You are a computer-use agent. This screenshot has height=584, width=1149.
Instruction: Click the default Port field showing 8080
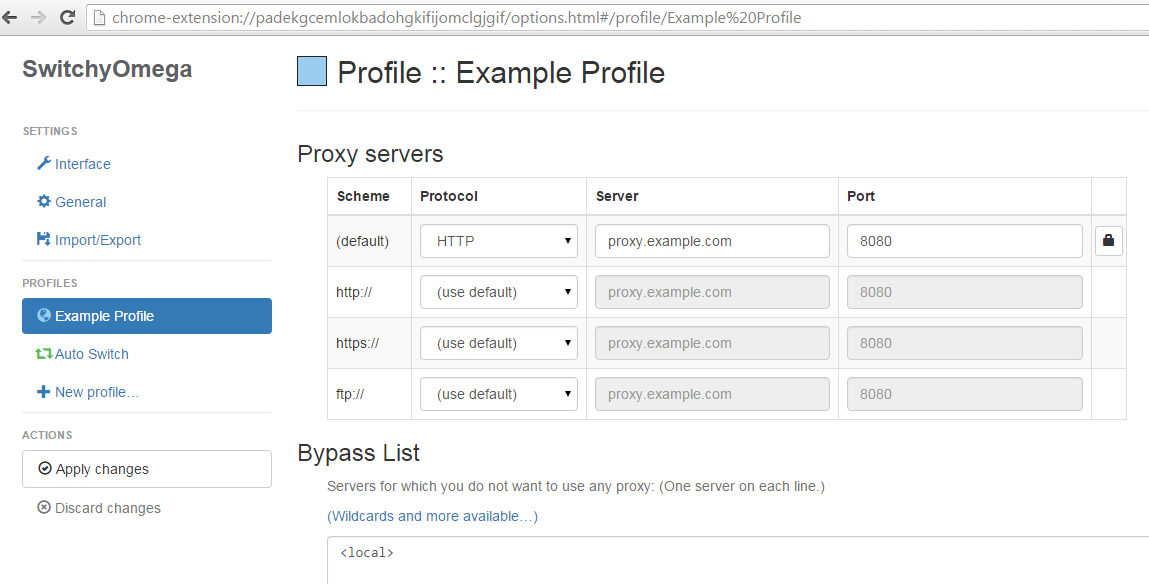(964, 241)
